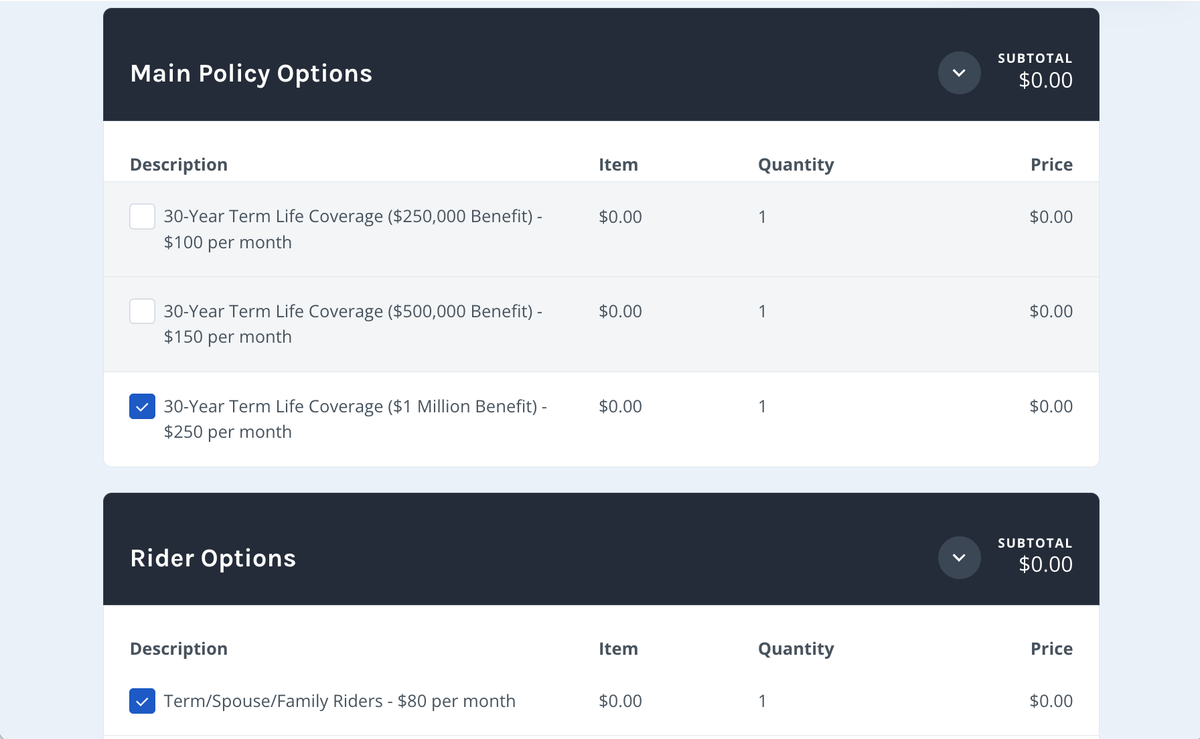
Task: Uncheck Term/Spouse/Family Riders option
Action: click(x=142, y=701)
